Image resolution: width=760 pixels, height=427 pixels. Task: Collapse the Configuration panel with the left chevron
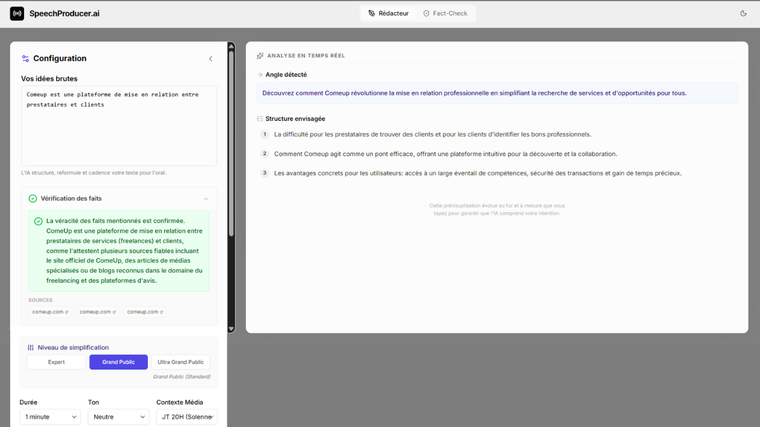(x=210, y=59)
